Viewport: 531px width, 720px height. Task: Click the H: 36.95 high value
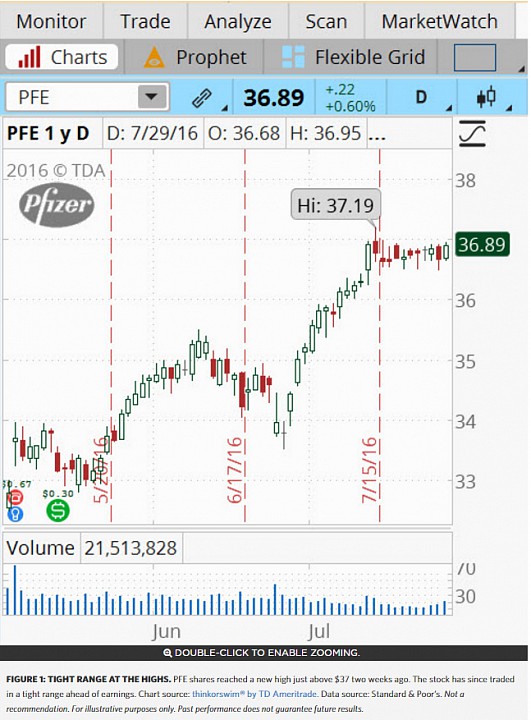(326, 134)
